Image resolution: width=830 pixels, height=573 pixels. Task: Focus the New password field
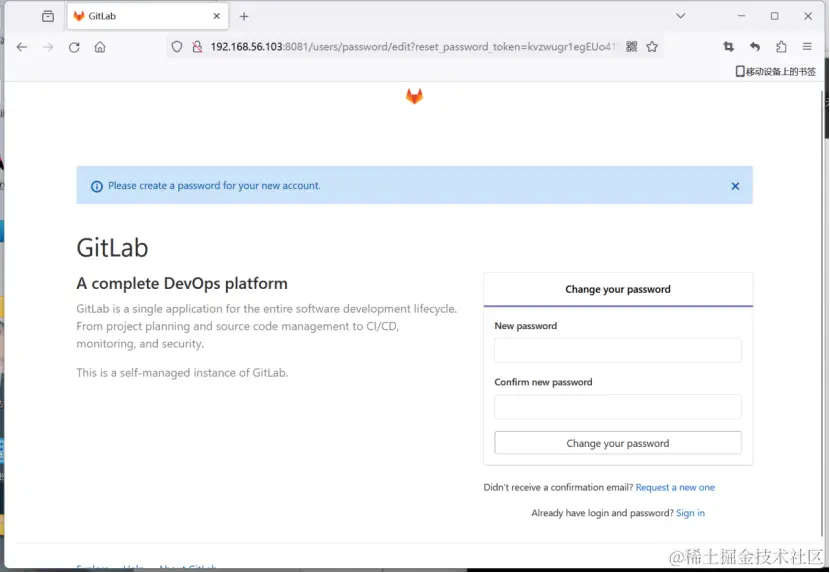618,350
